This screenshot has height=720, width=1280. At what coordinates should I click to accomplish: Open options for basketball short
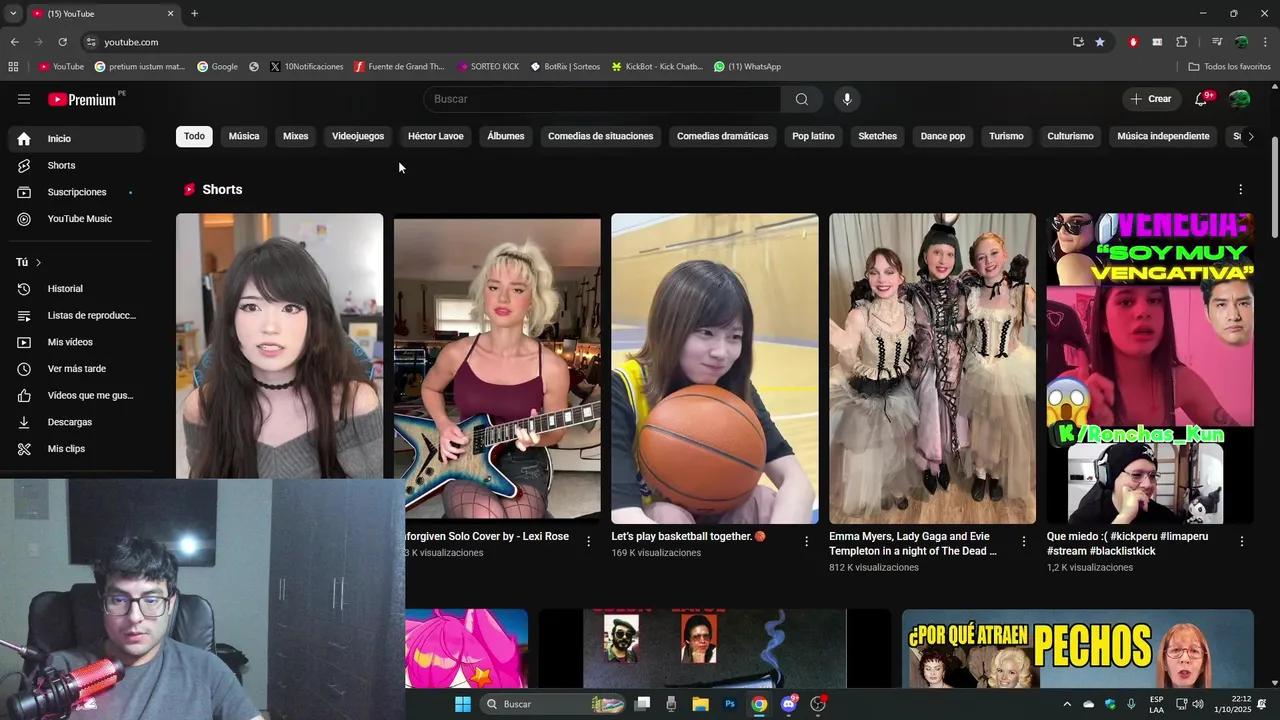pyautogui.click(x=807, y=541)
